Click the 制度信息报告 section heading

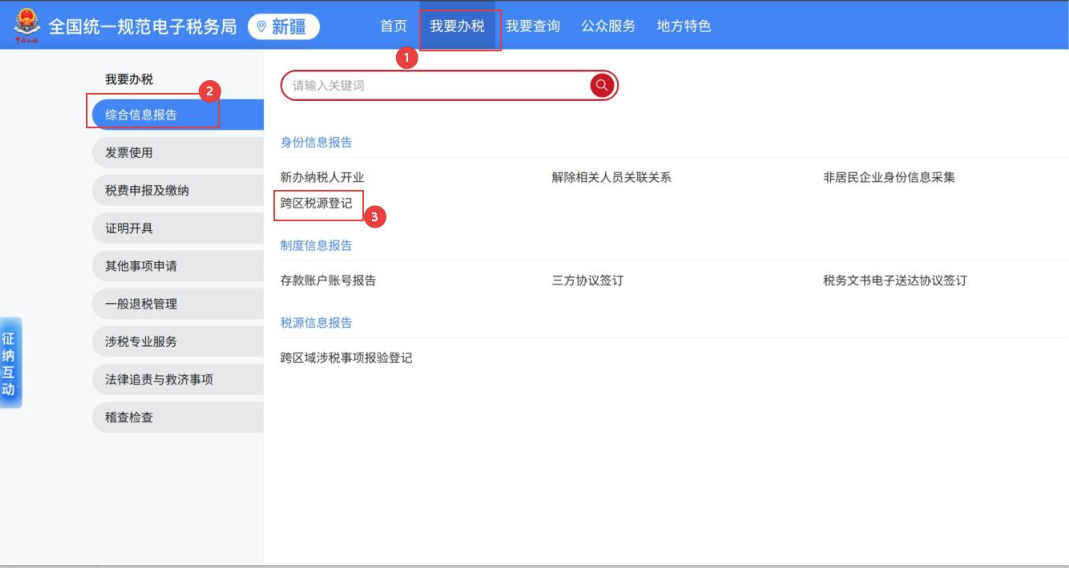[x=316, y=245]
